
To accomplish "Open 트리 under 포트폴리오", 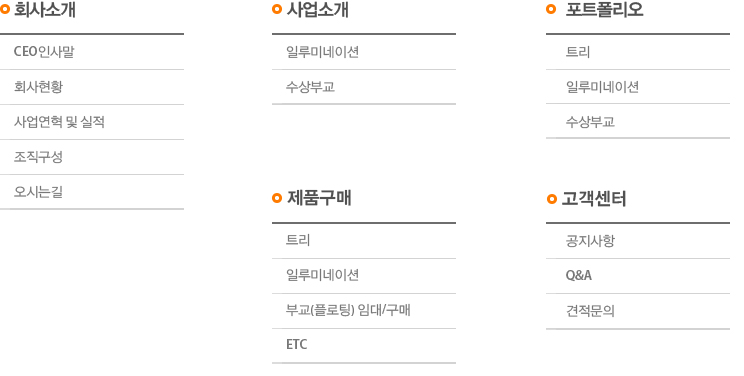I will [x=638, y=52].
